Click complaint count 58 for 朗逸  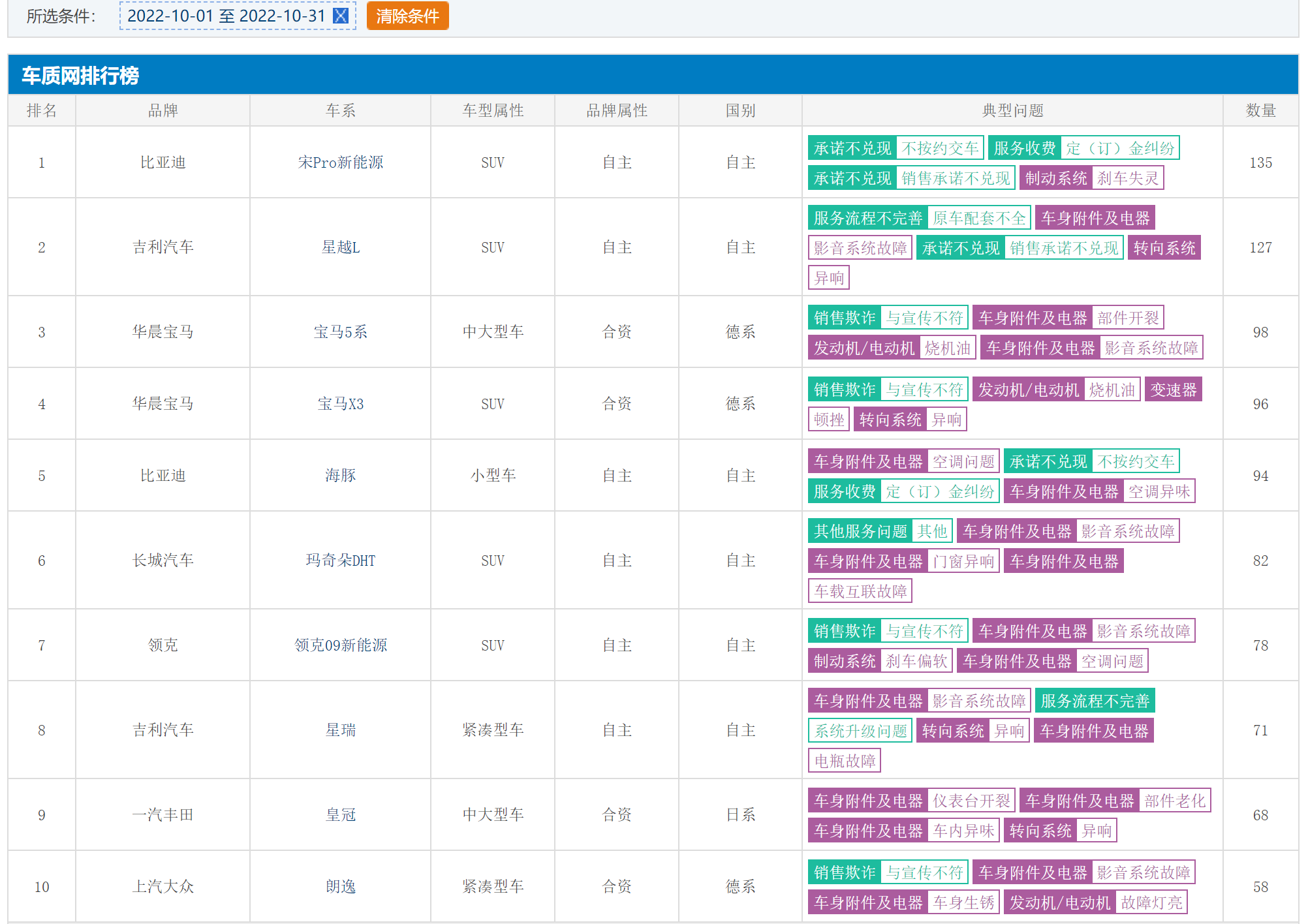(x=1260, y=887)
